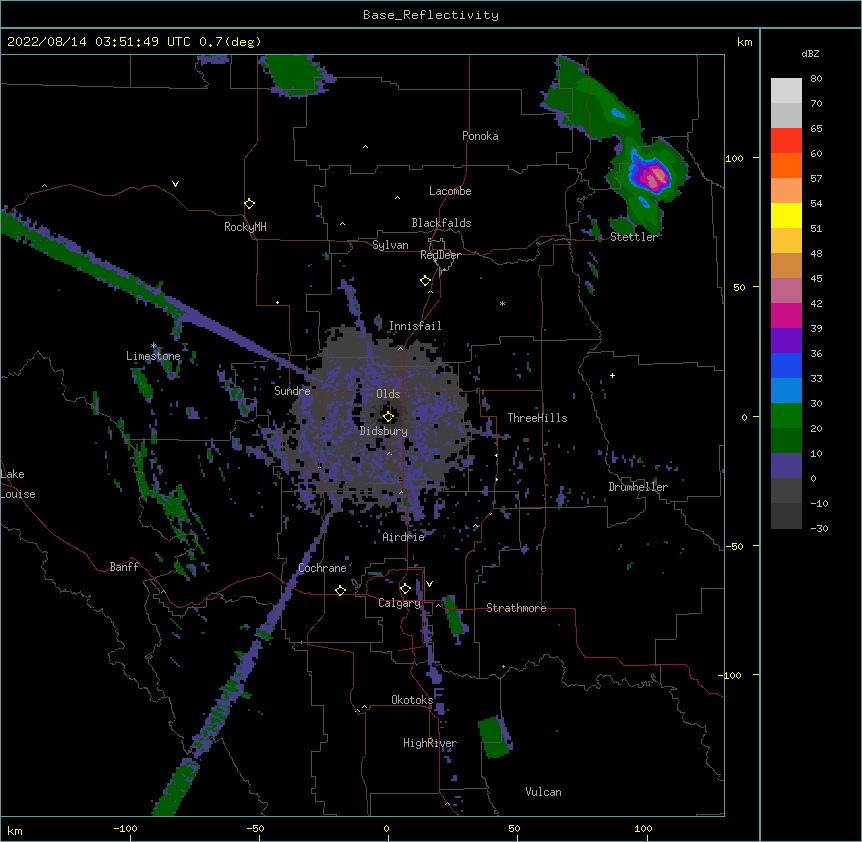Click the white plus marker north of Drumheller
Image resolution: width=862 pixels, height=842 pixels.
point(612,375)
